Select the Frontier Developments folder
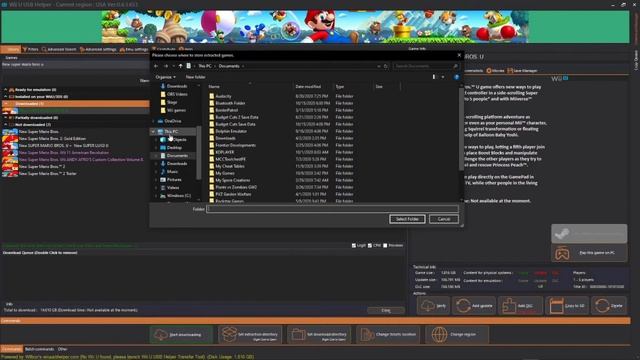Screen dimensions: 640x360 click(235, 145)
